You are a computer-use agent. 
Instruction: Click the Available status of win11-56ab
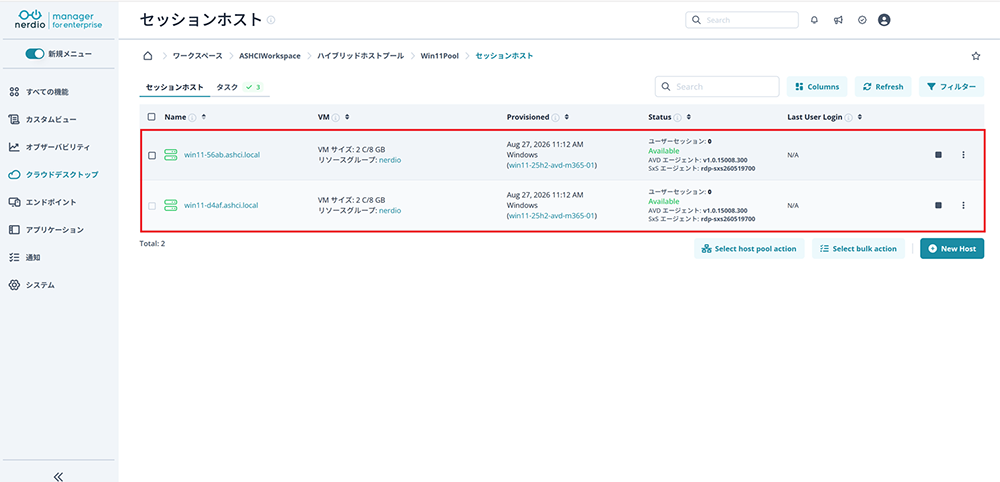[x=663, y=151]
